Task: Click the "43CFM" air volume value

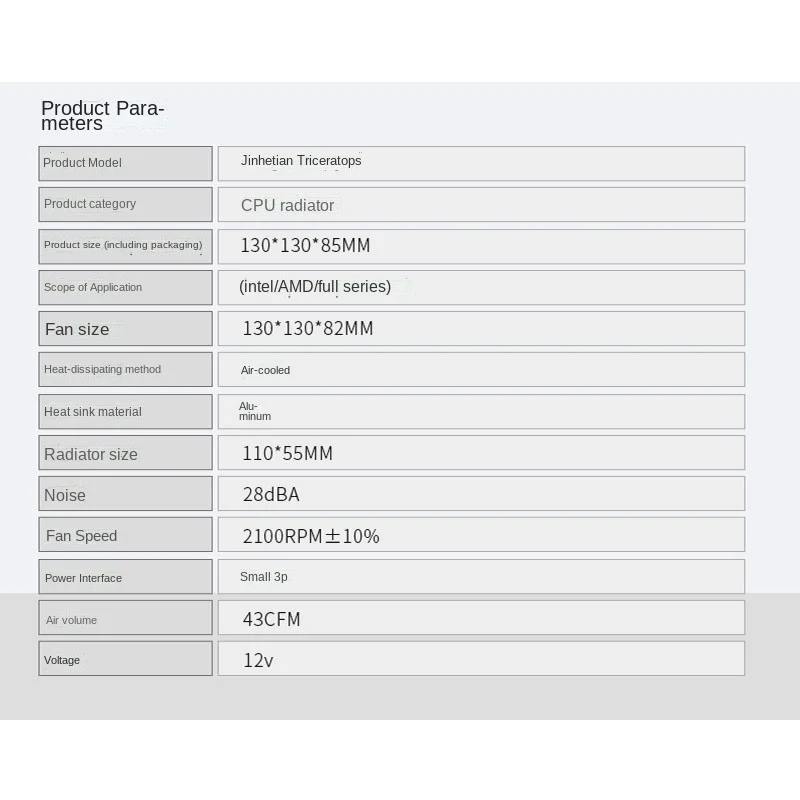Action: click(x=272, y=619)
